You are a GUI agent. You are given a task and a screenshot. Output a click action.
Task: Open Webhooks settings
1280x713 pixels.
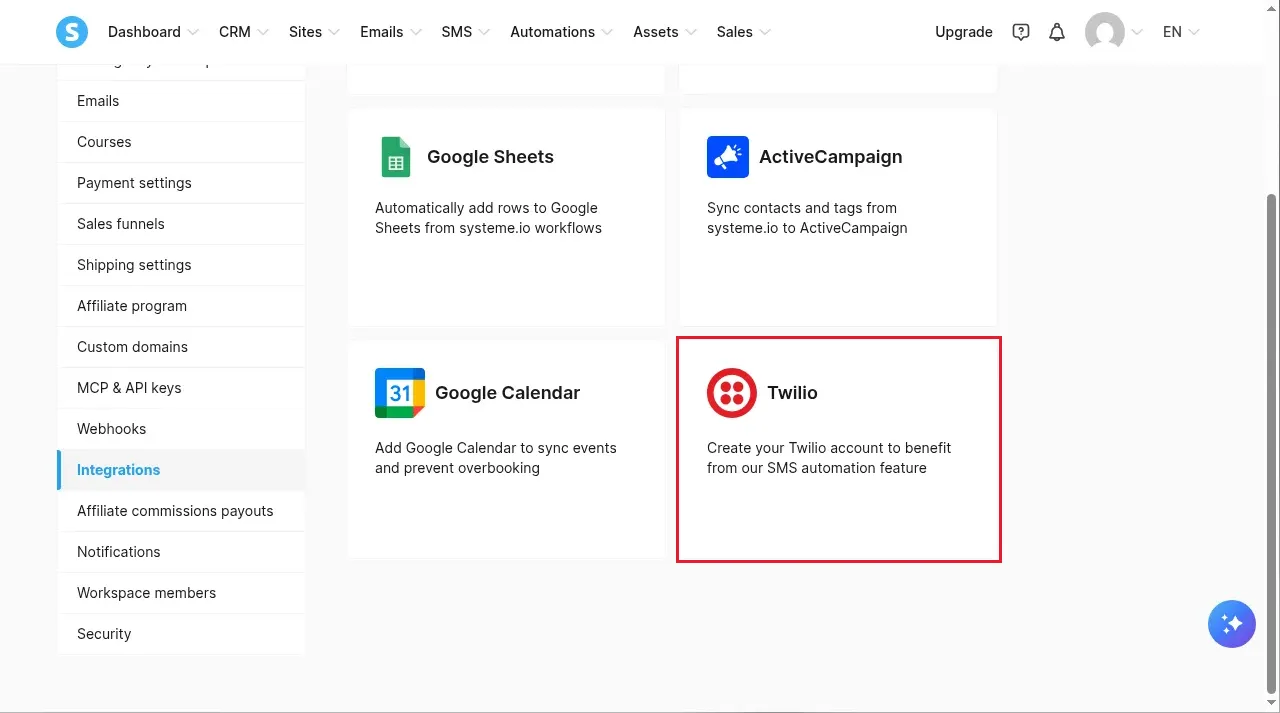click(x=181, y=429)
